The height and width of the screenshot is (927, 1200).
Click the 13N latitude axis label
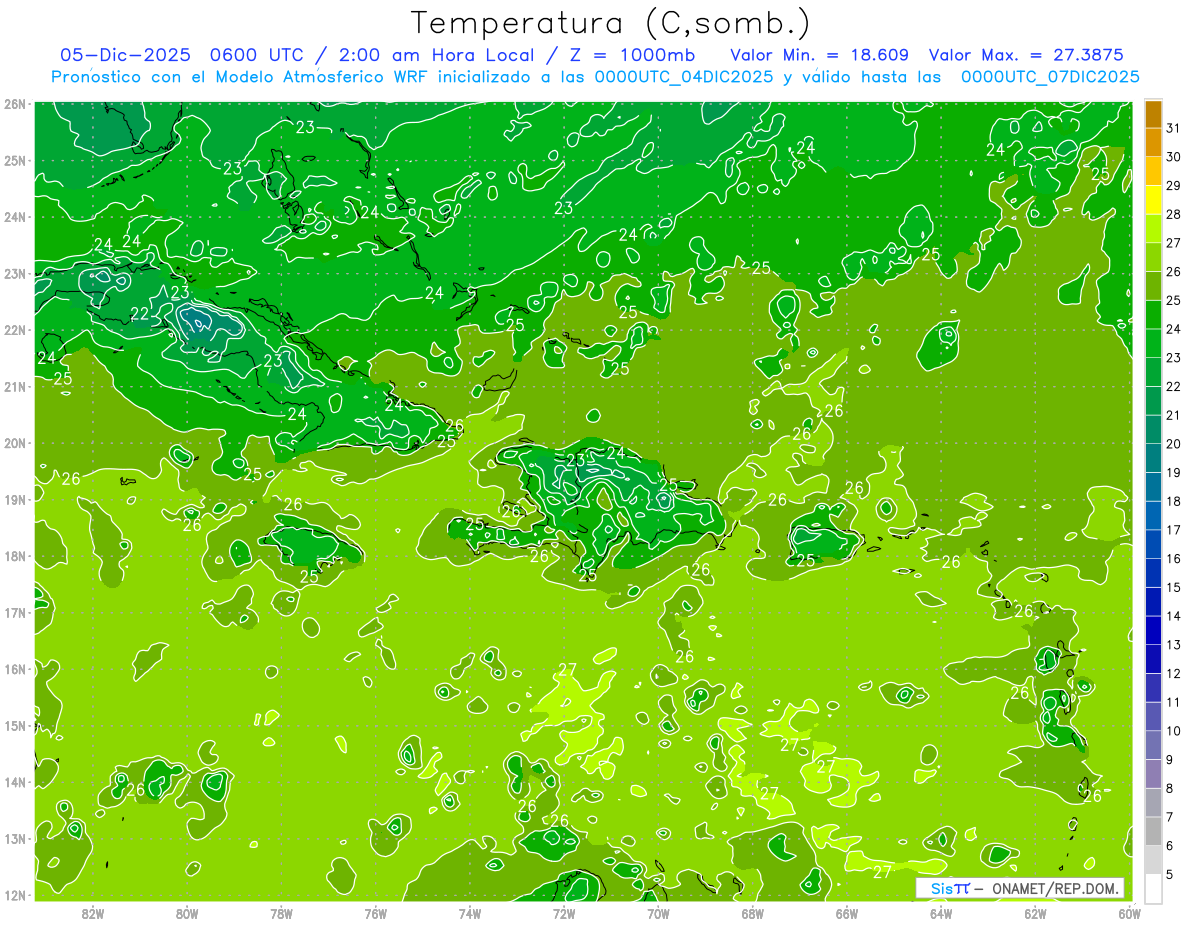coord(15,838)
